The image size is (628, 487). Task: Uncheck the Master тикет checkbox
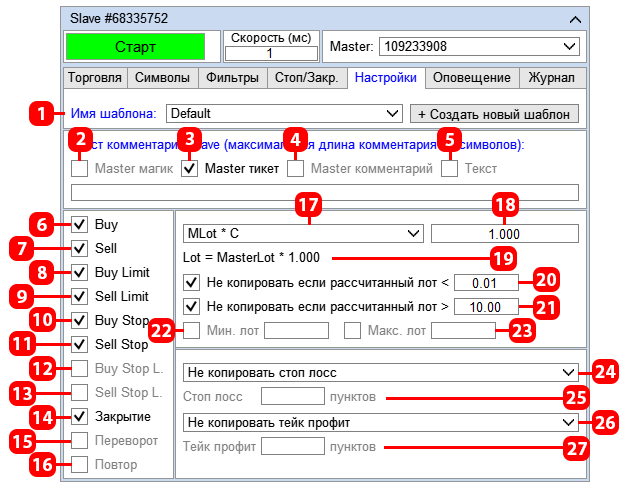point(189,169)
